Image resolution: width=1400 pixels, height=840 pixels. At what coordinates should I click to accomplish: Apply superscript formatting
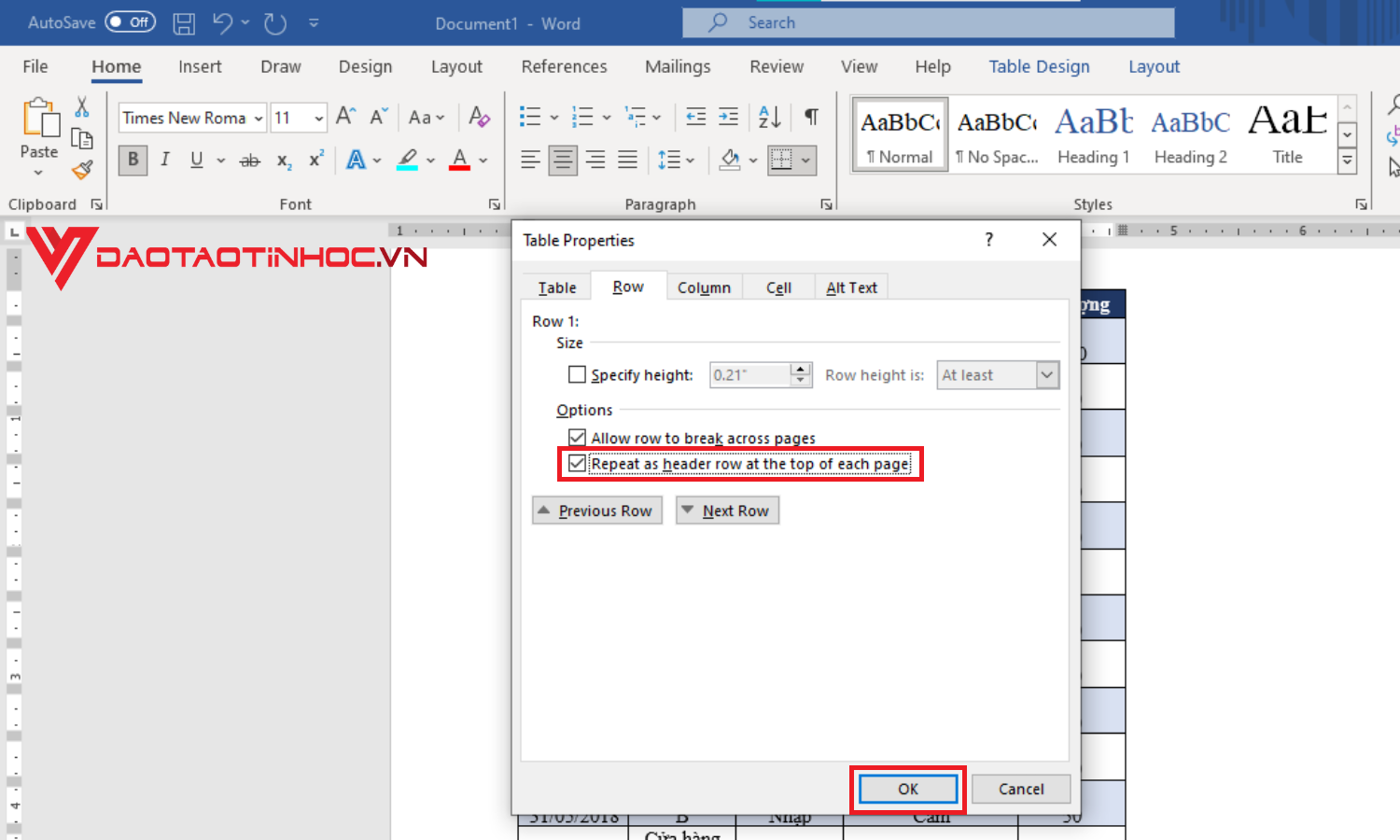(316, 160)
